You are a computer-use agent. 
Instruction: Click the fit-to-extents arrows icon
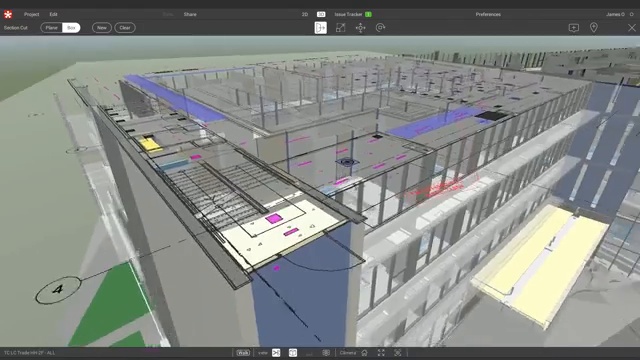pos(381,353)
